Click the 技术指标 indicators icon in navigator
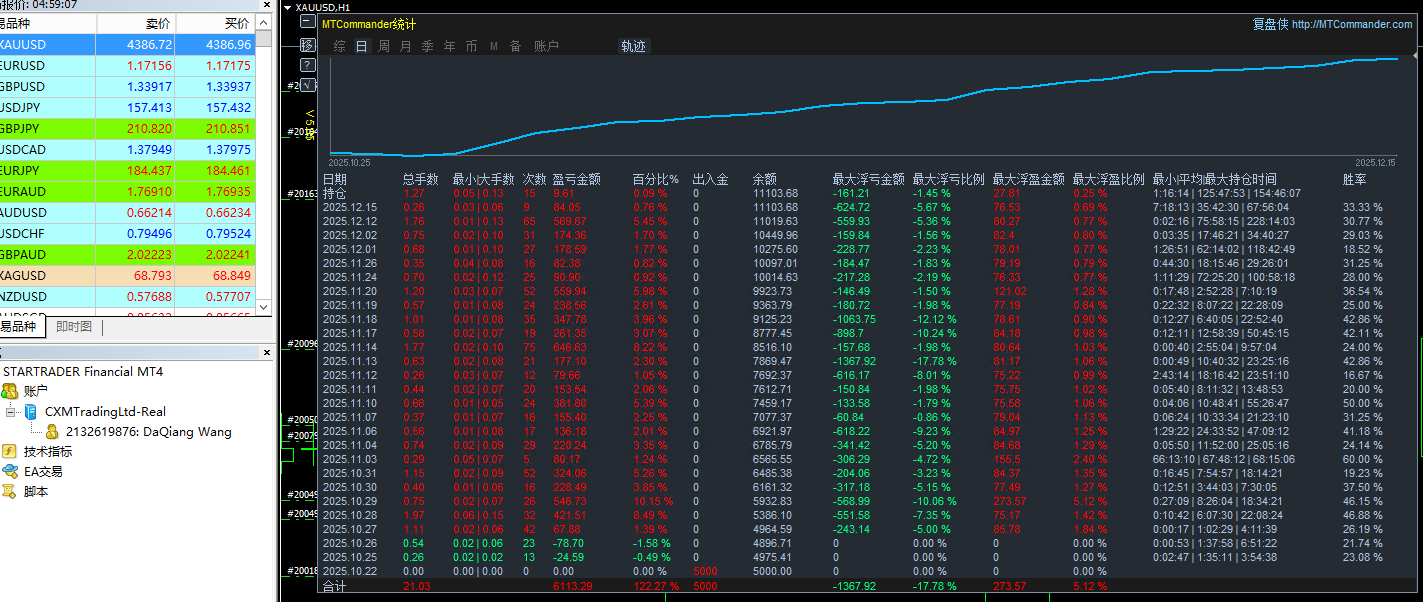 [10, 452]
